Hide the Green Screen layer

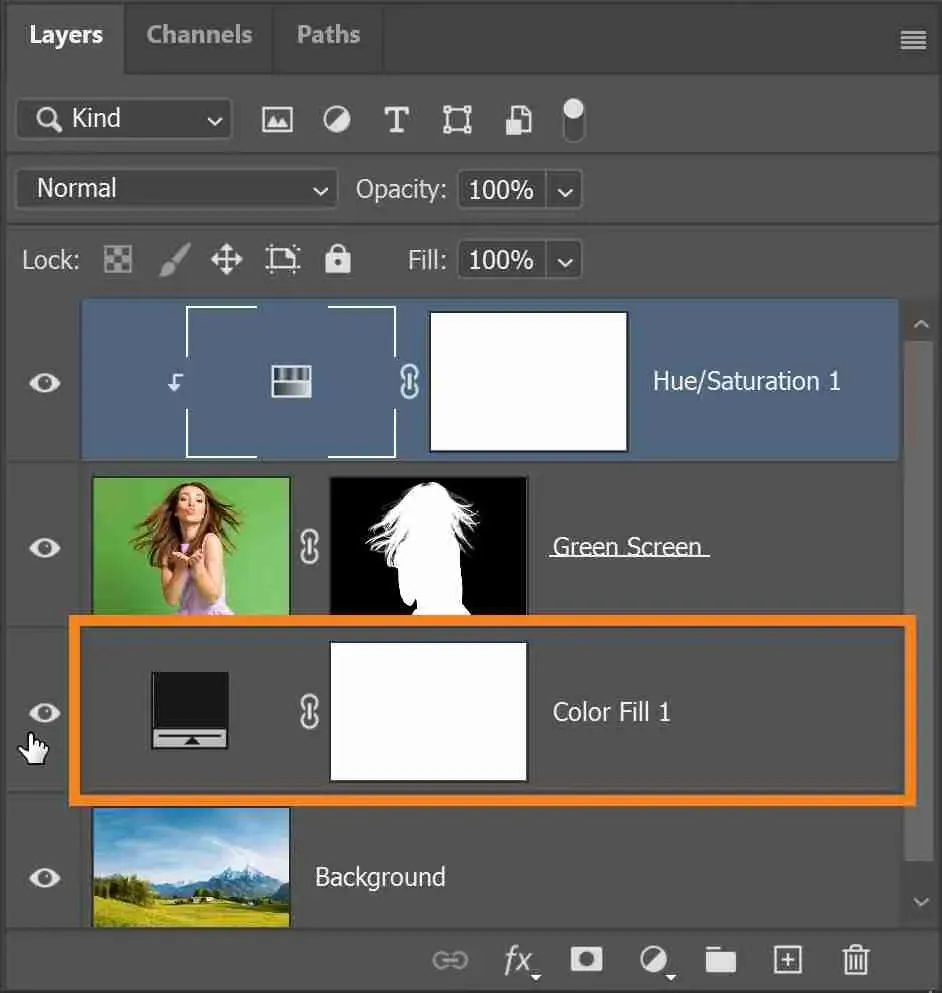[x=44, y=548]
